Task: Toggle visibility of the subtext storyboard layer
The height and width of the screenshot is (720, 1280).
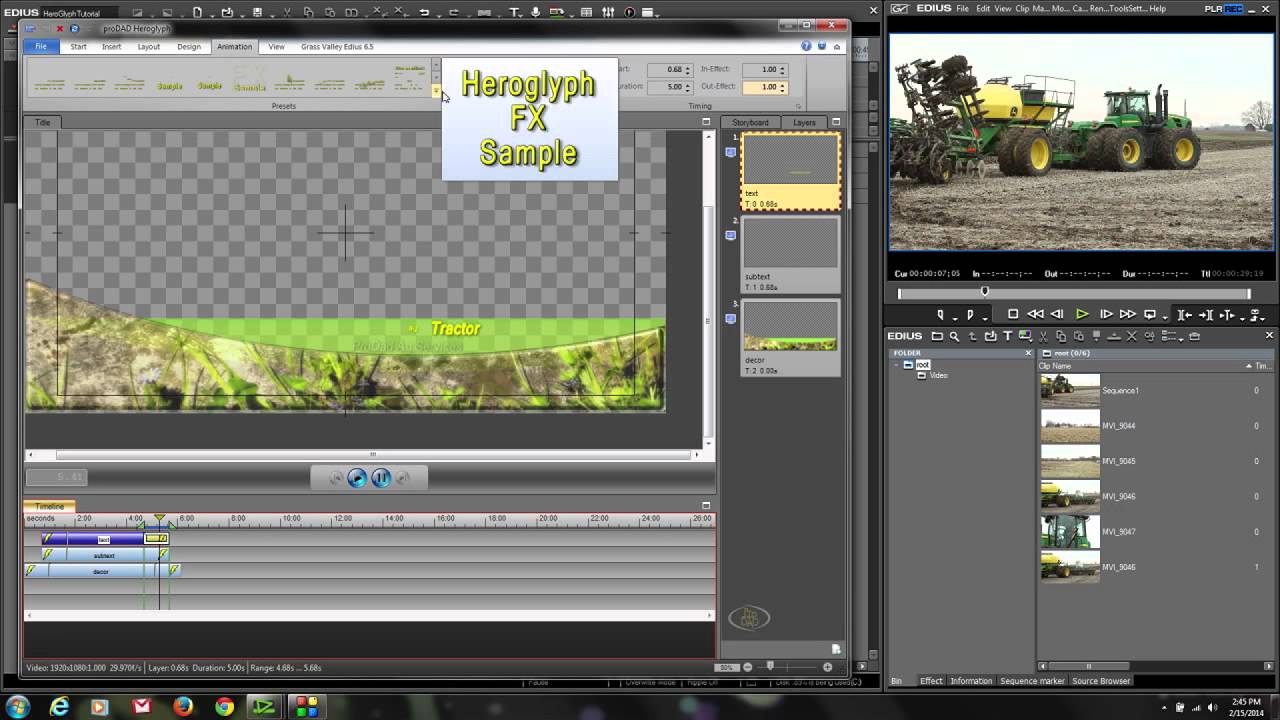Action: coord(730,235)
